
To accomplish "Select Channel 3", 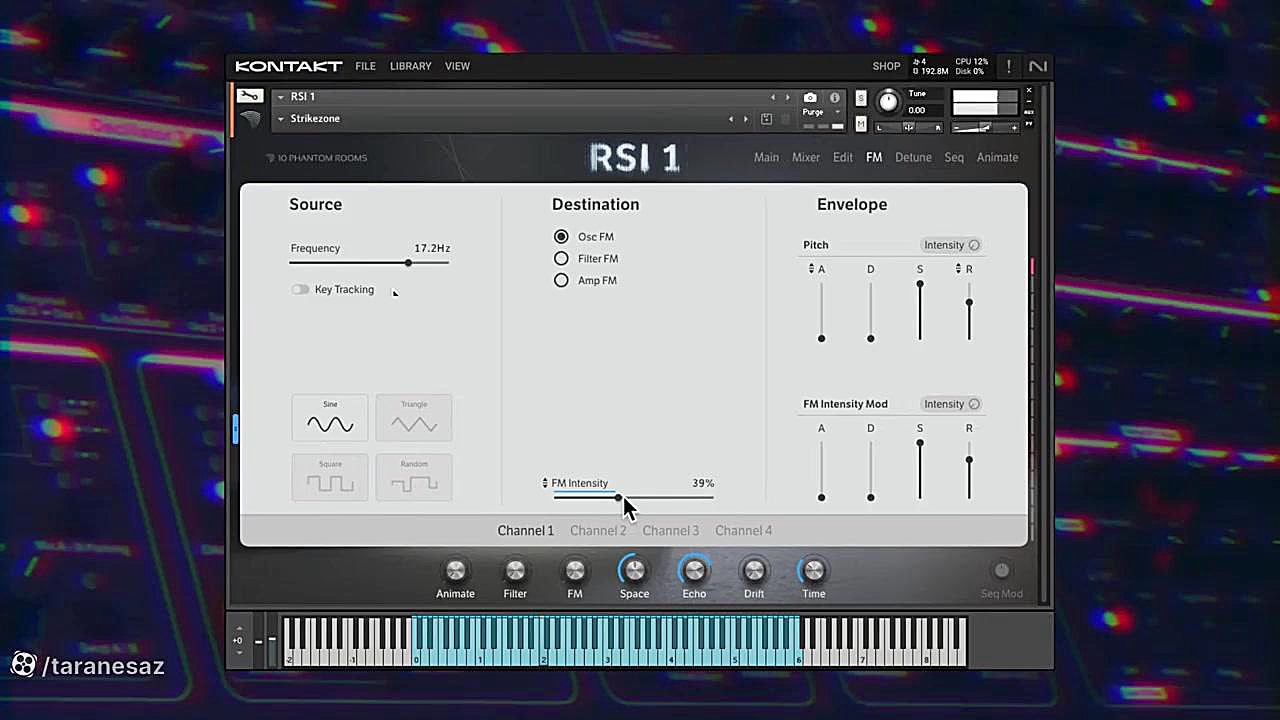I will tap(671, 531).
